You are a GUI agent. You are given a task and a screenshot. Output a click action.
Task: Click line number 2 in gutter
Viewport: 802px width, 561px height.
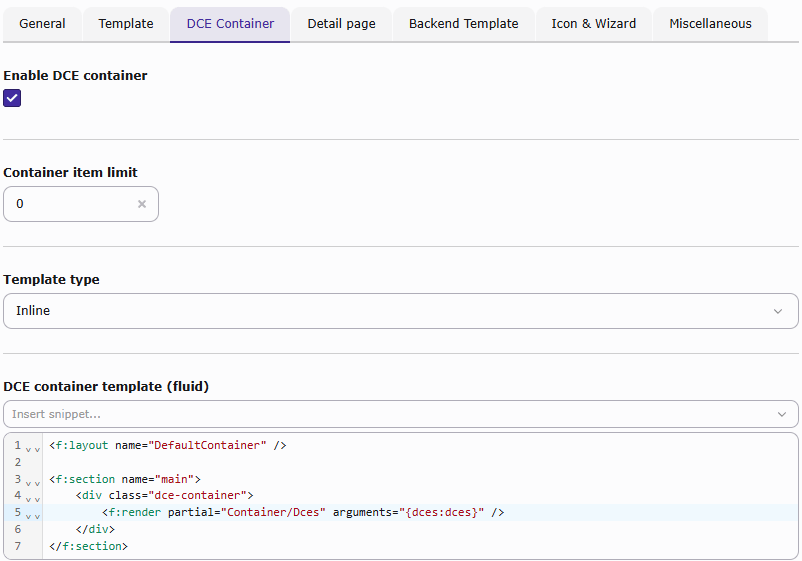[18, 462]
